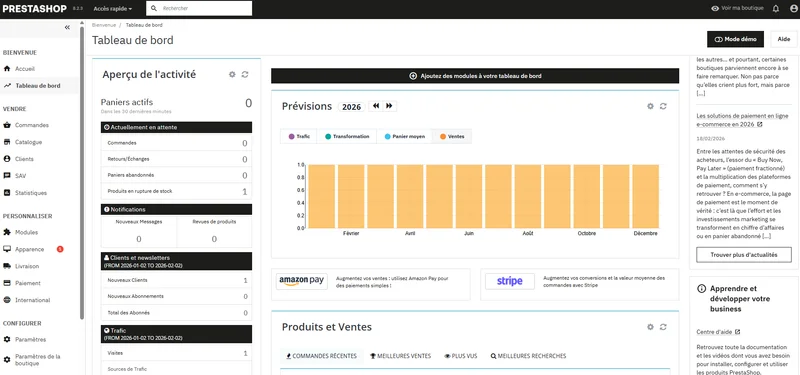Click the Commandes basket icon
The height and width of the screenshot is (375, 800).
click(7, 125)
